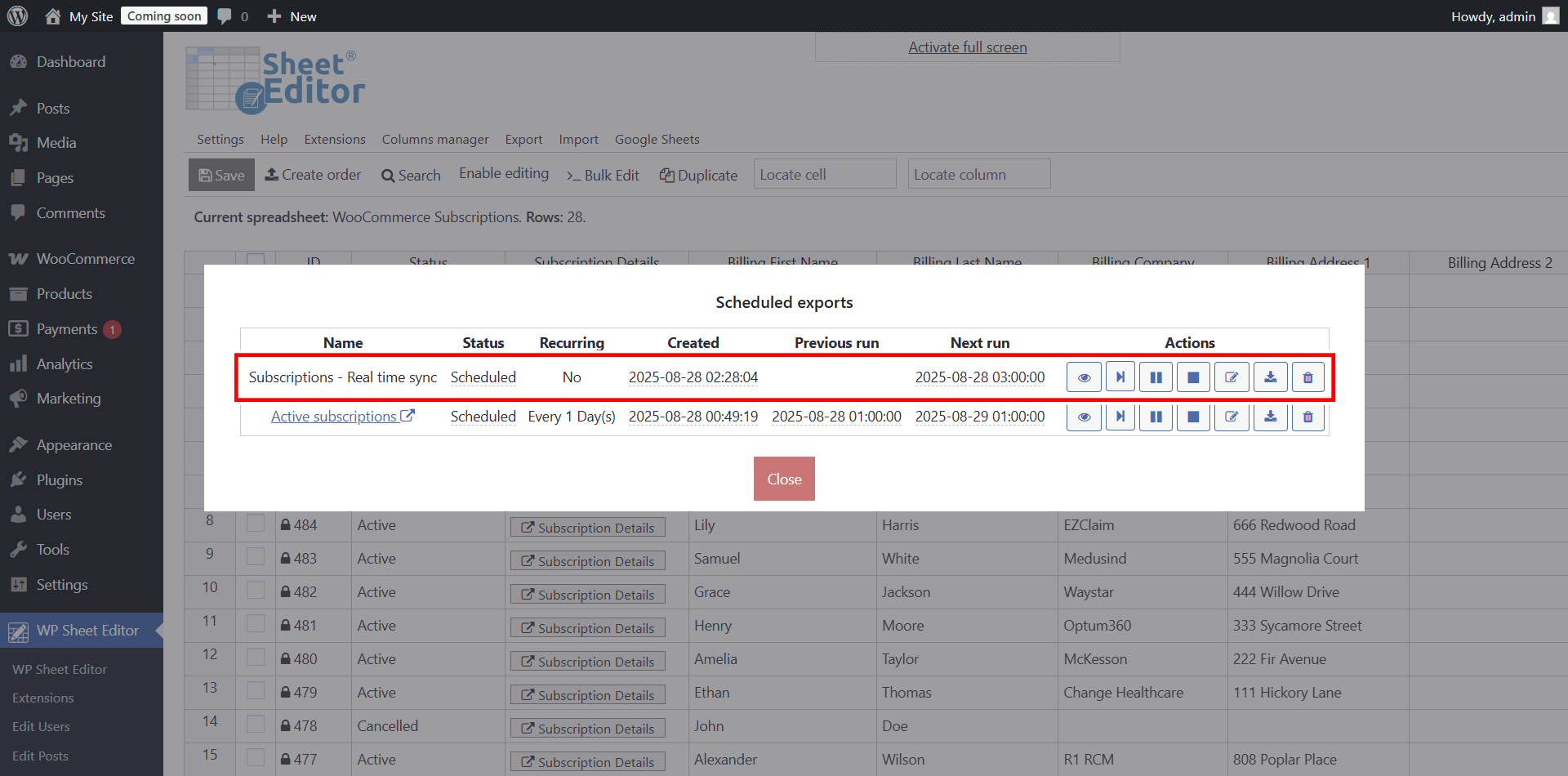
Task: Open Comments in the sidebar
Action: [82, 213]
